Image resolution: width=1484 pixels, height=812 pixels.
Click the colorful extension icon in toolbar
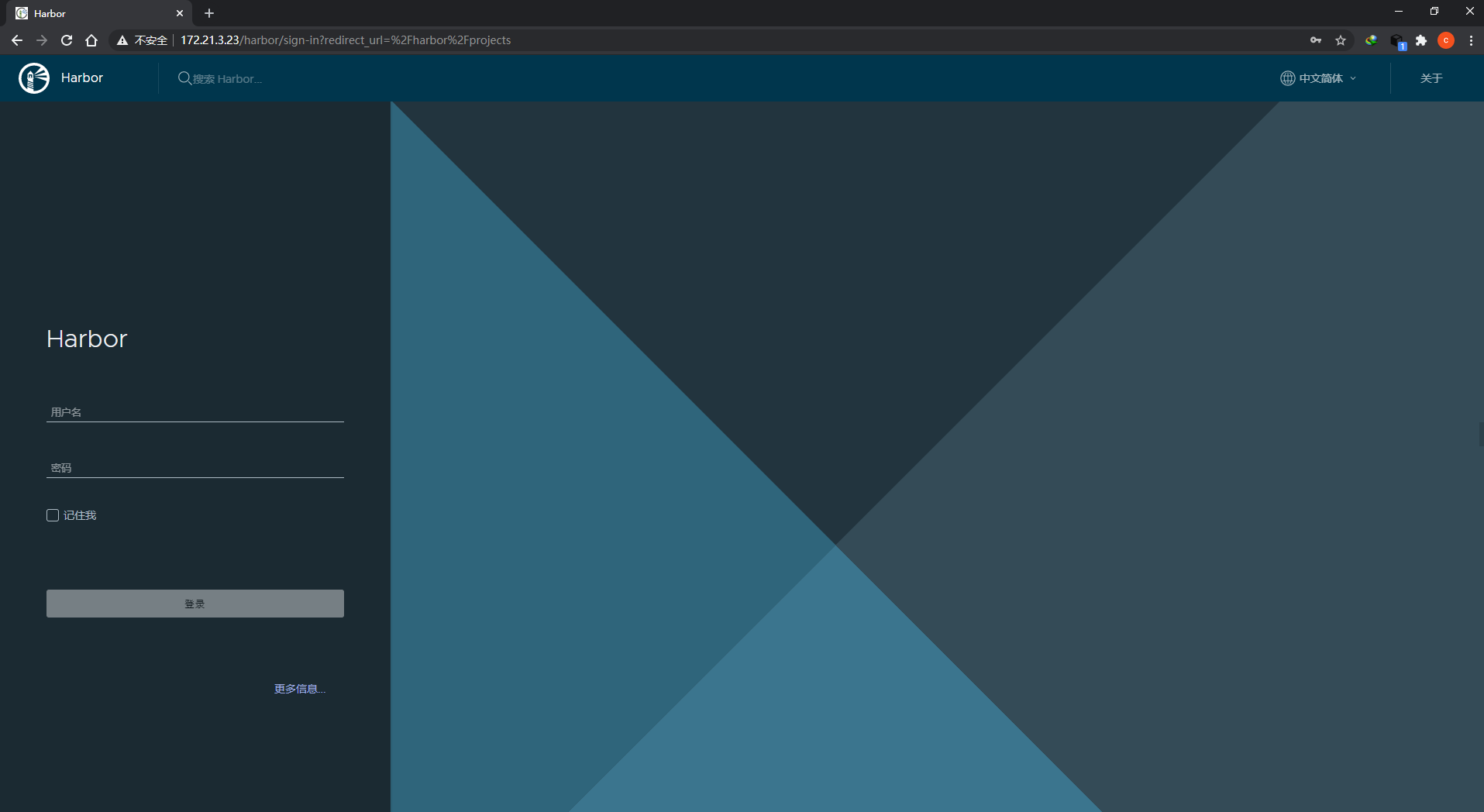tap(1372, 40)
